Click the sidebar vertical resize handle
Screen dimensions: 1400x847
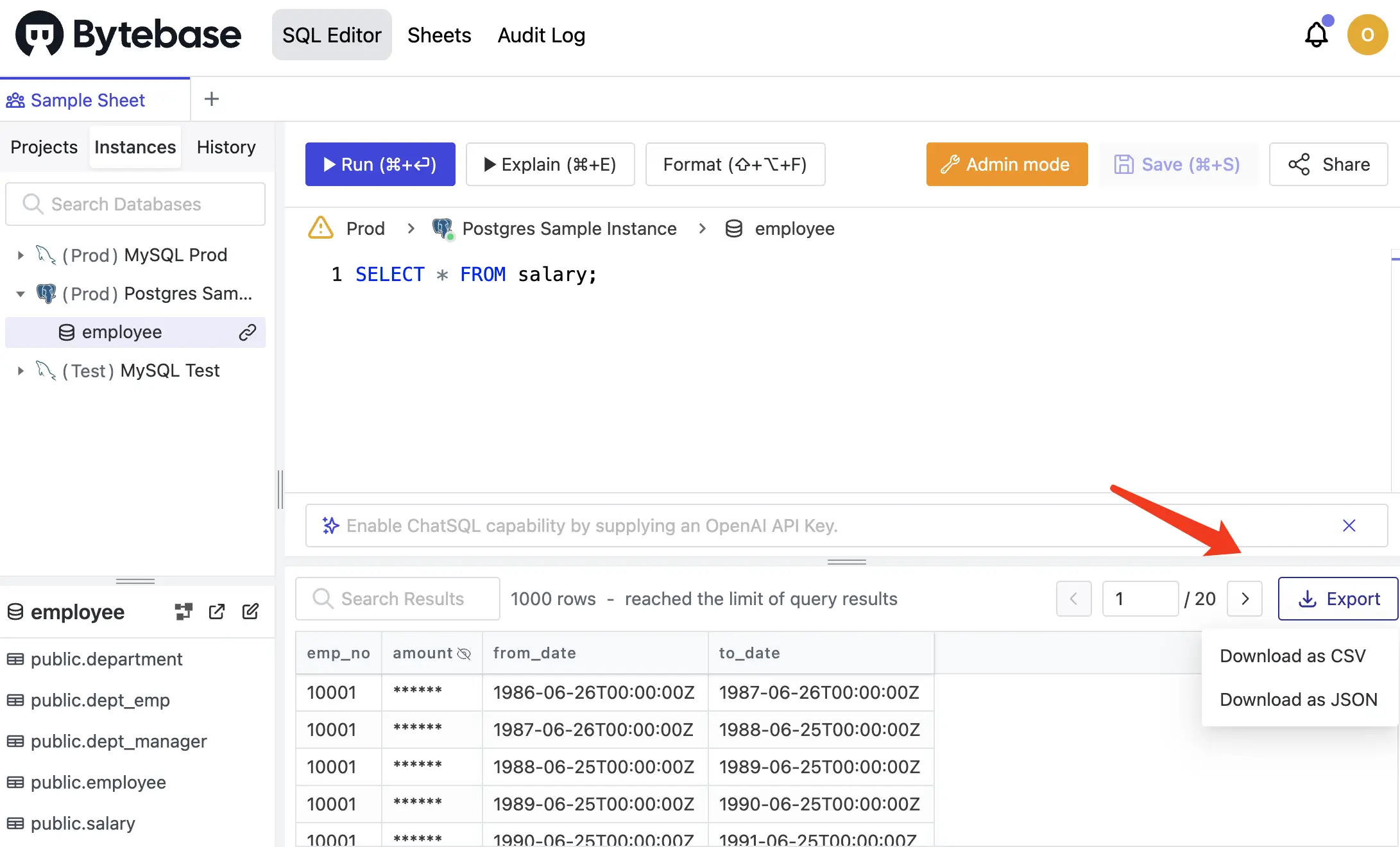pyautogui.click(x=280, y=490)
